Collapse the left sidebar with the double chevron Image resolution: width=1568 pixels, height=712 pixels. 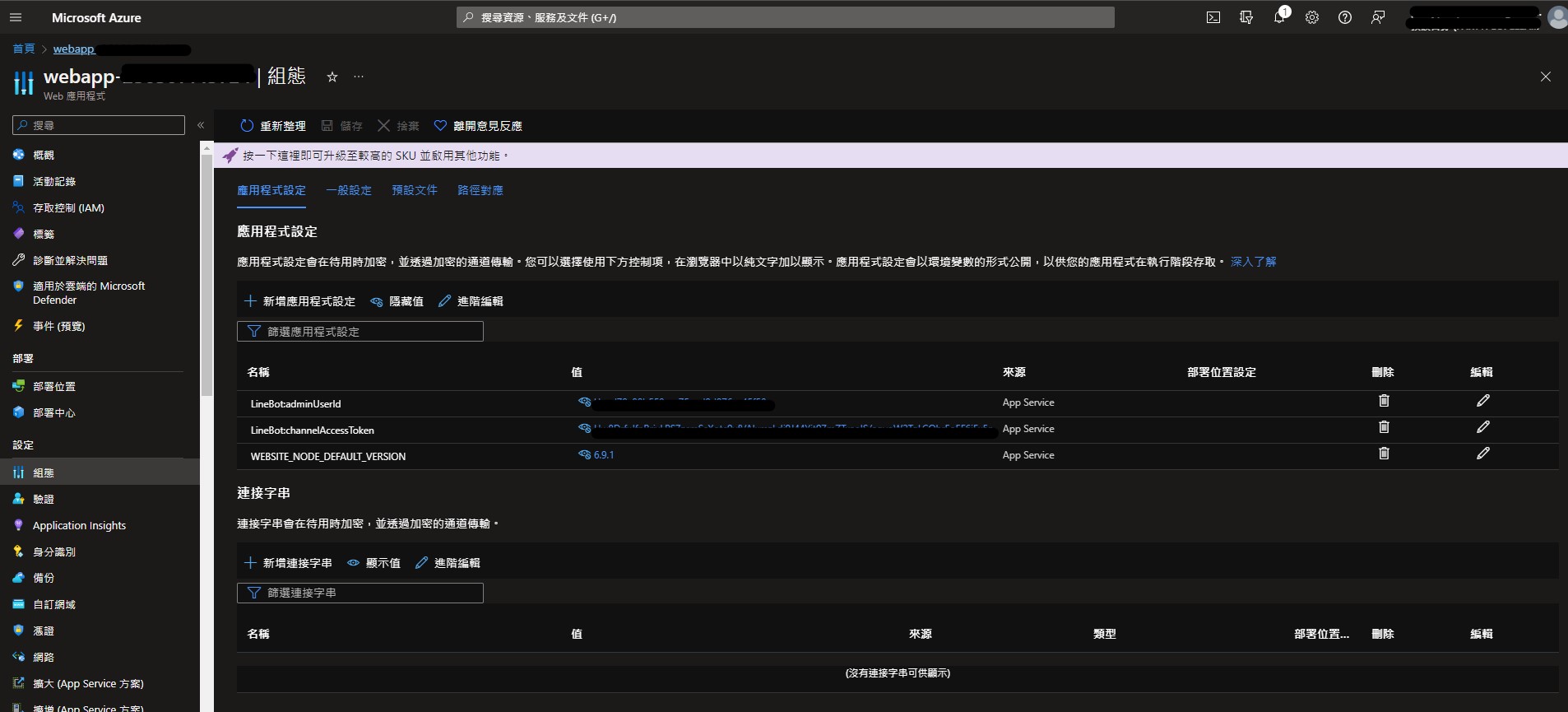[x=201, y=125]
